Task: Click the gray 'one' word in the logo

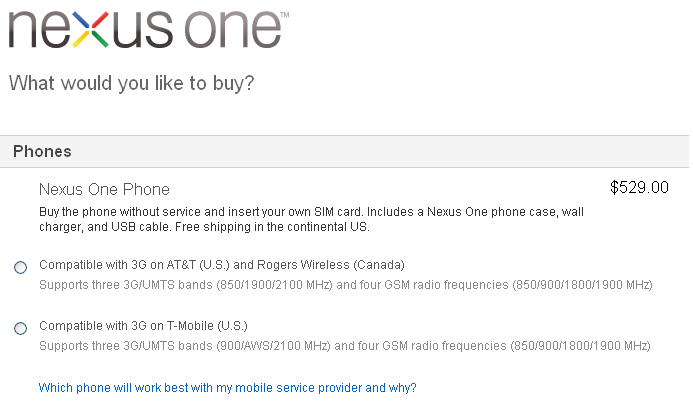Action: pyautogui.click(x=232, y=29)
